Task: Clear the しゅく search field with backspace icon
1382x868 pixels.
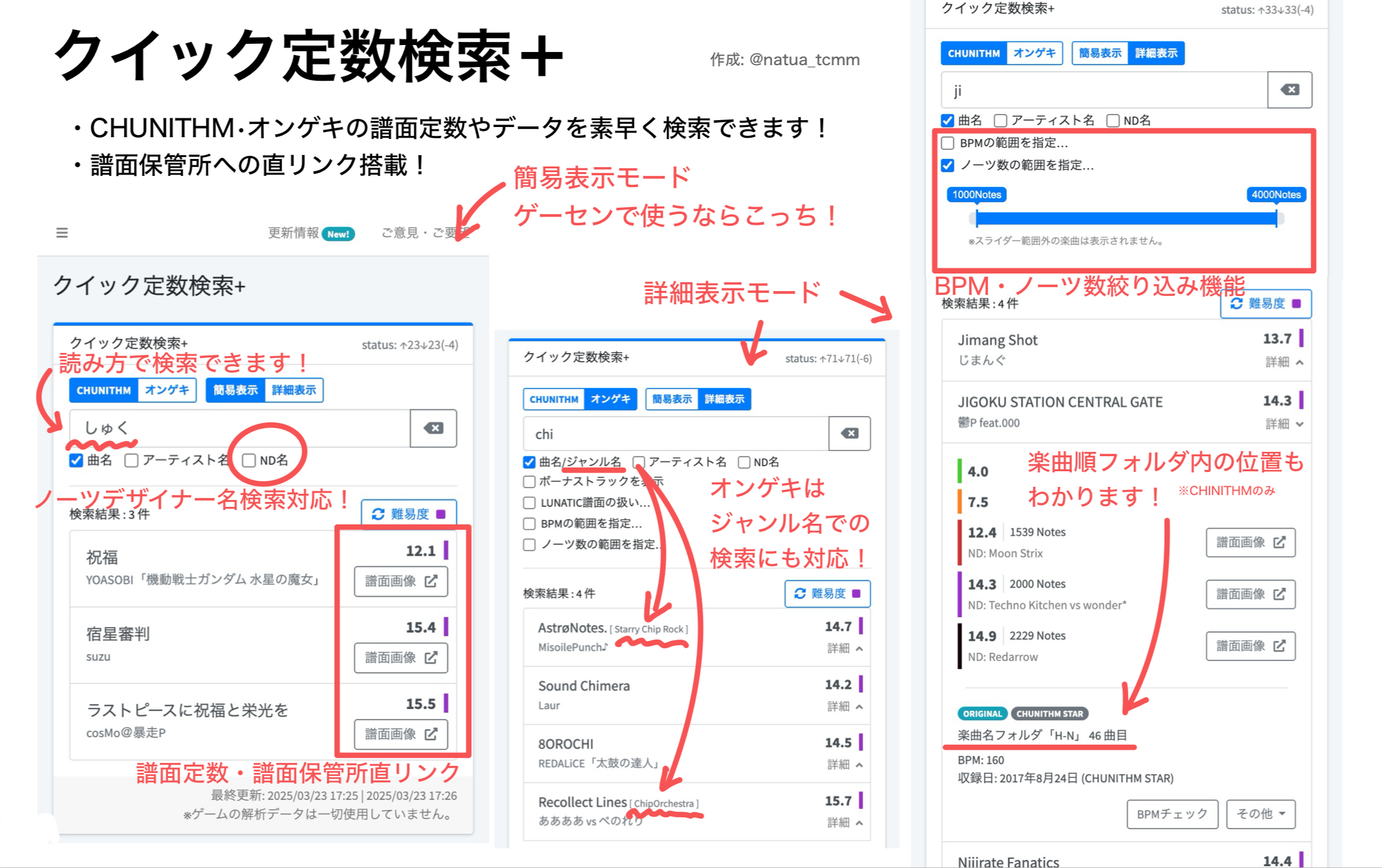Action: click(433, 429)
